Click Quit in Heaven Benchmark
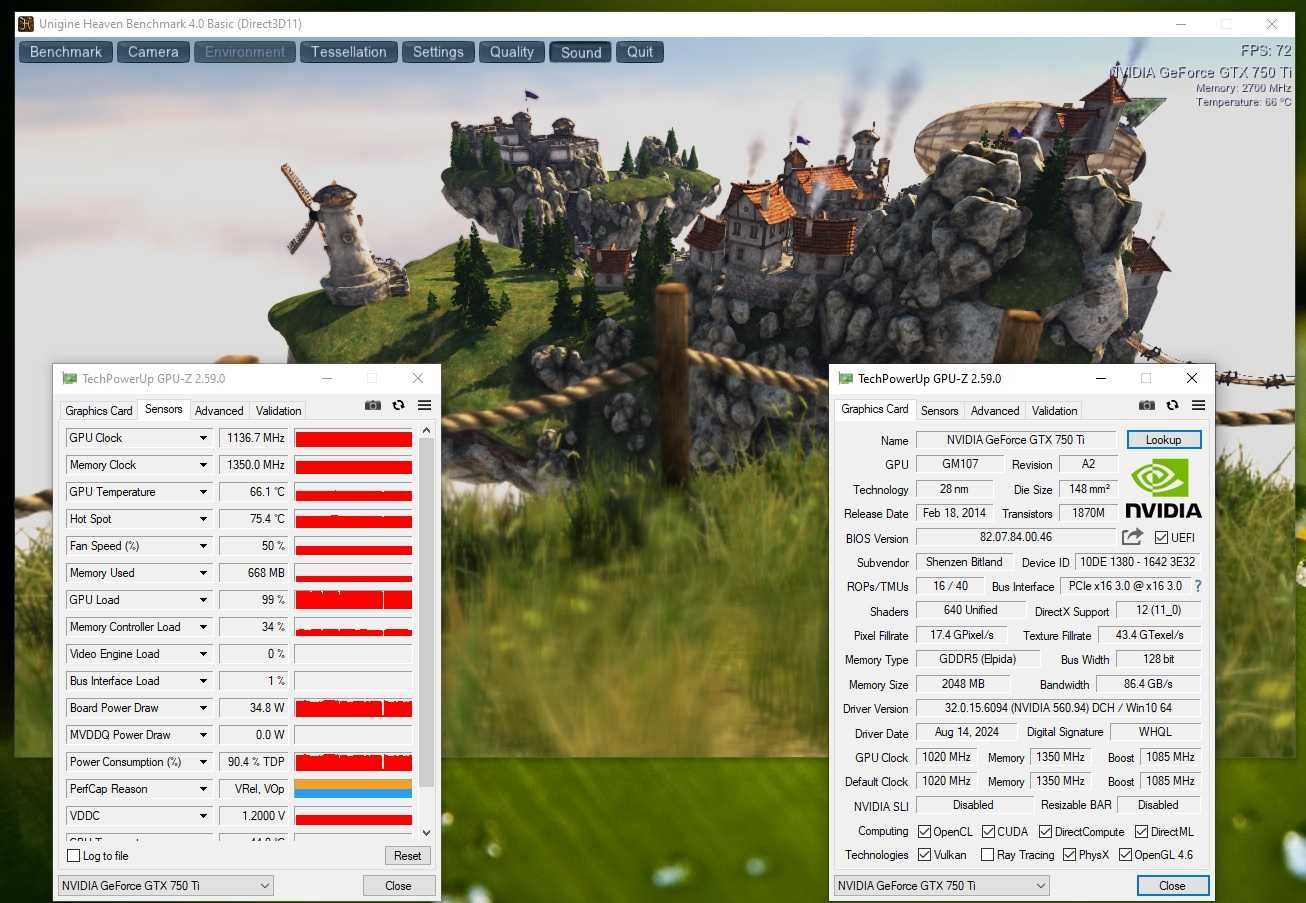 640,52
